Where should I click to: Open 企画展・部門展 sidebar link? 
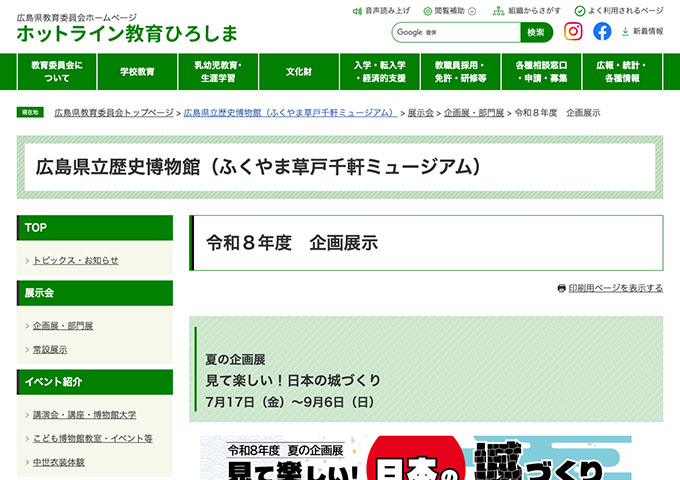pyautogui.click(x=63, y=326)
